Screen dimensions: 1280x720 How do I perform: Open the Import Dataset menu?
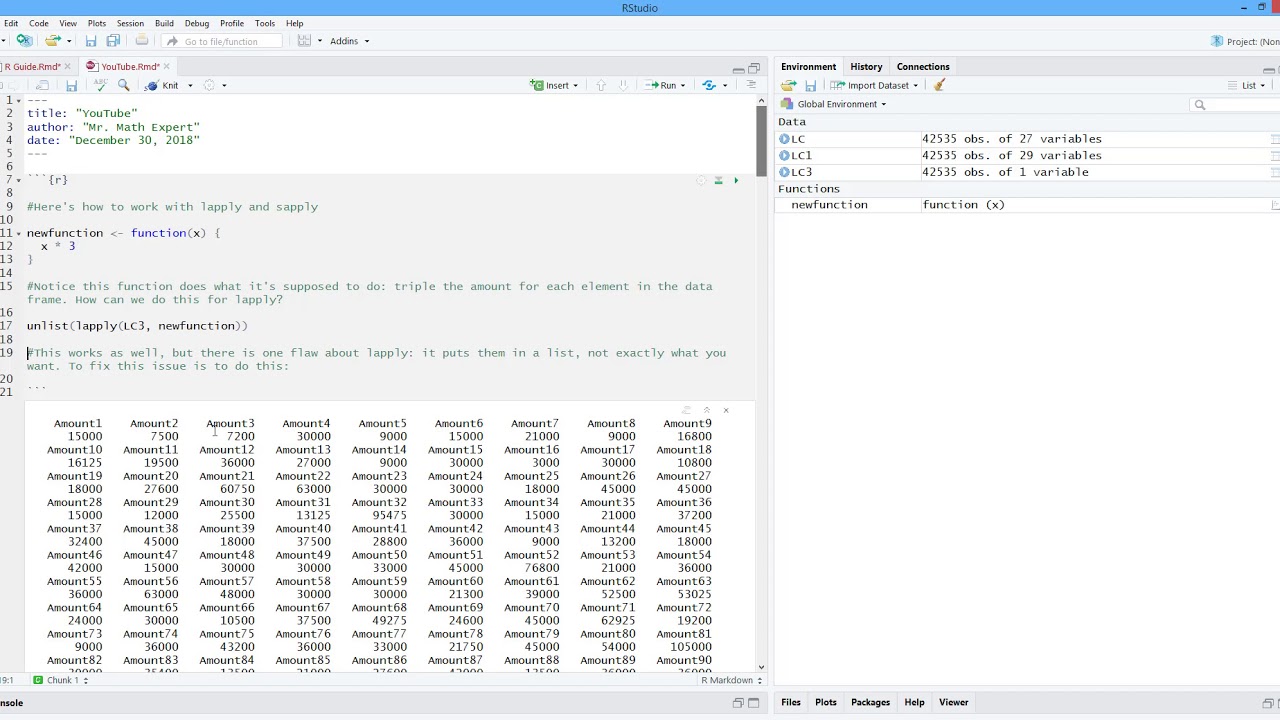pos(874,86)
